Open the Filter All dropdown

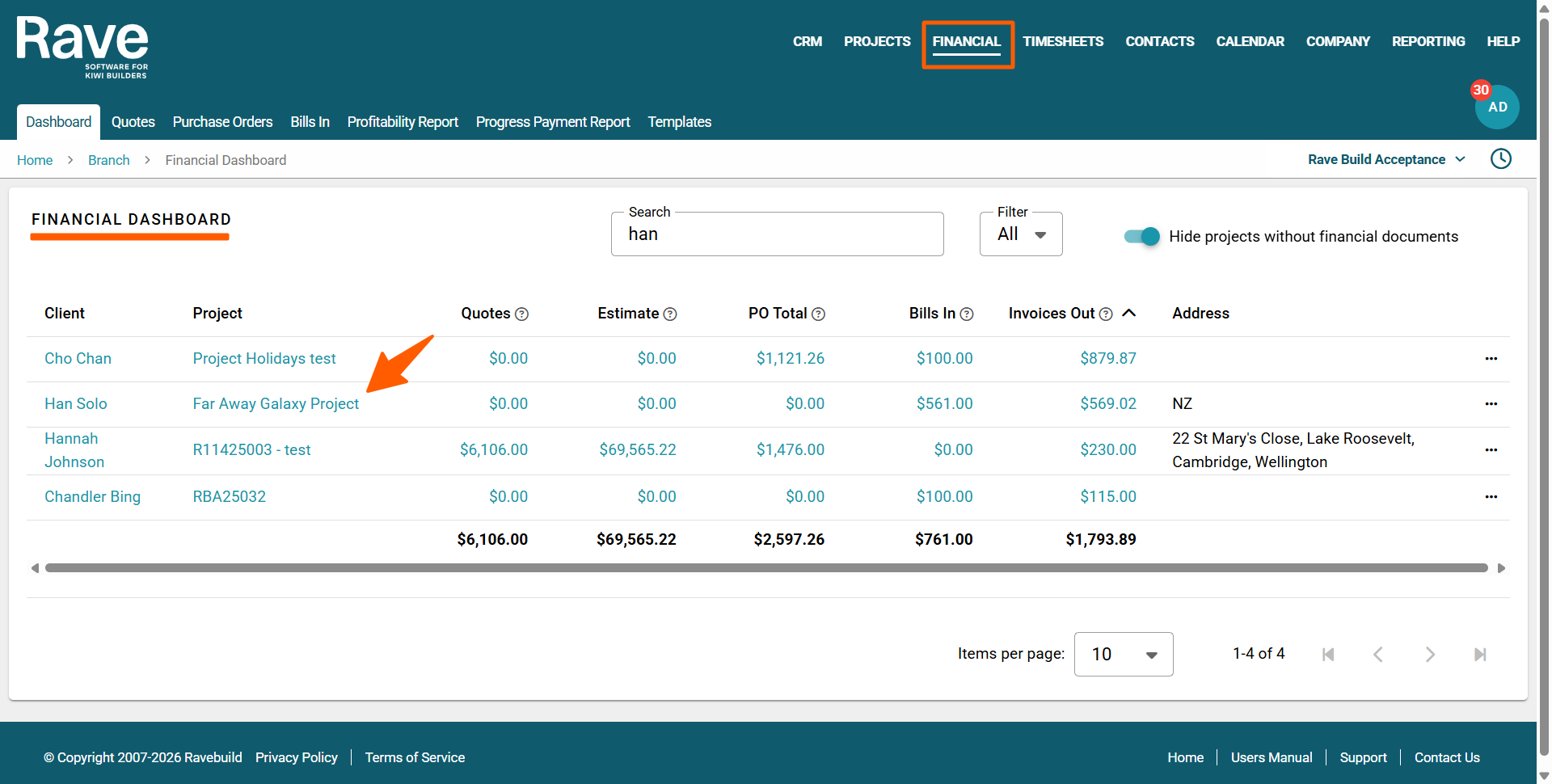1021,234
